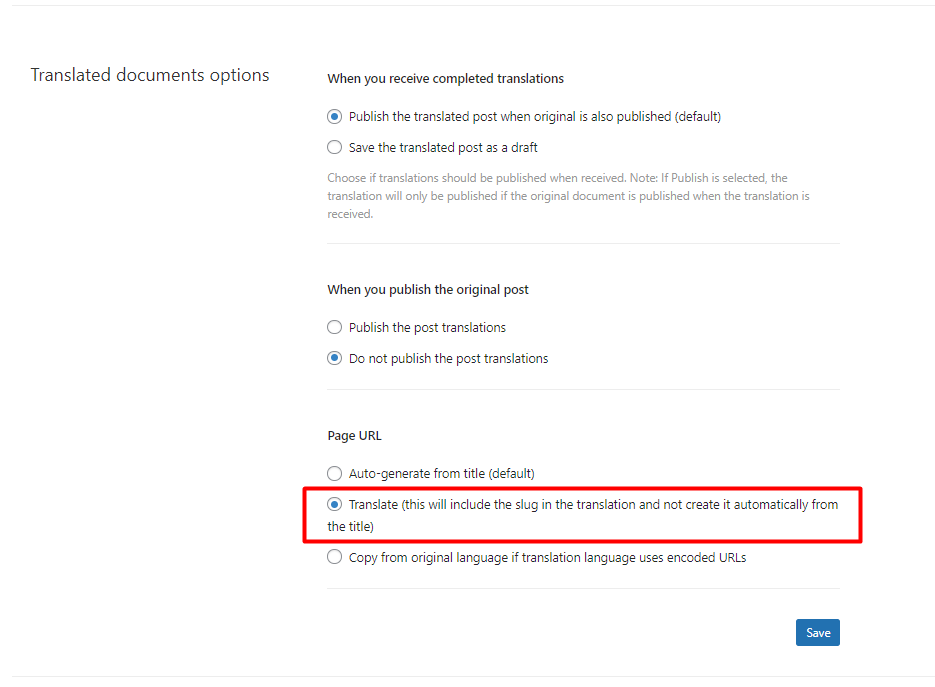The height and width of the screenshot is (687, 935).
Task: Click the grey help text about publishing translations
Action: click(568, 196)
